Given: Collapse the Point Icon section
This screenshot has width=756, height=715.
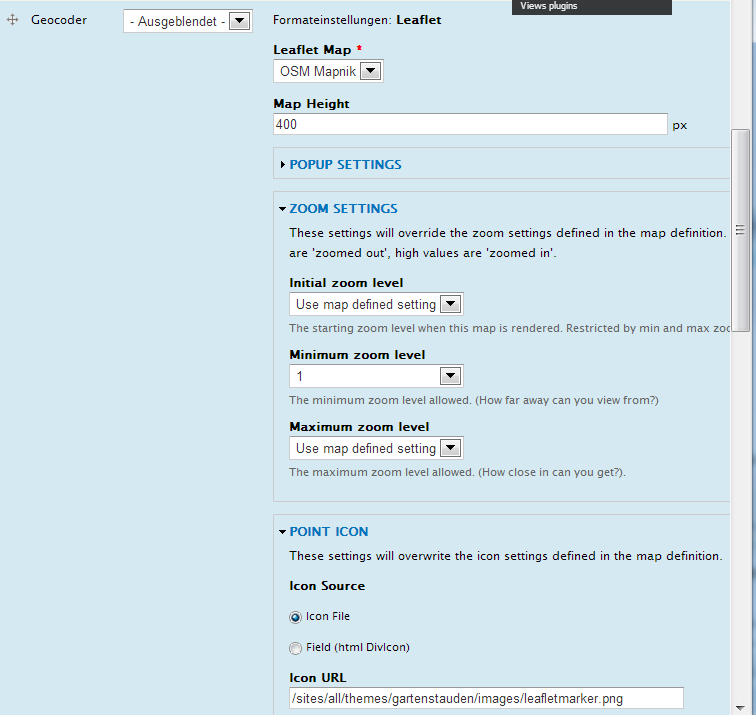Looking at the screenshot, I should pos(283,532).
